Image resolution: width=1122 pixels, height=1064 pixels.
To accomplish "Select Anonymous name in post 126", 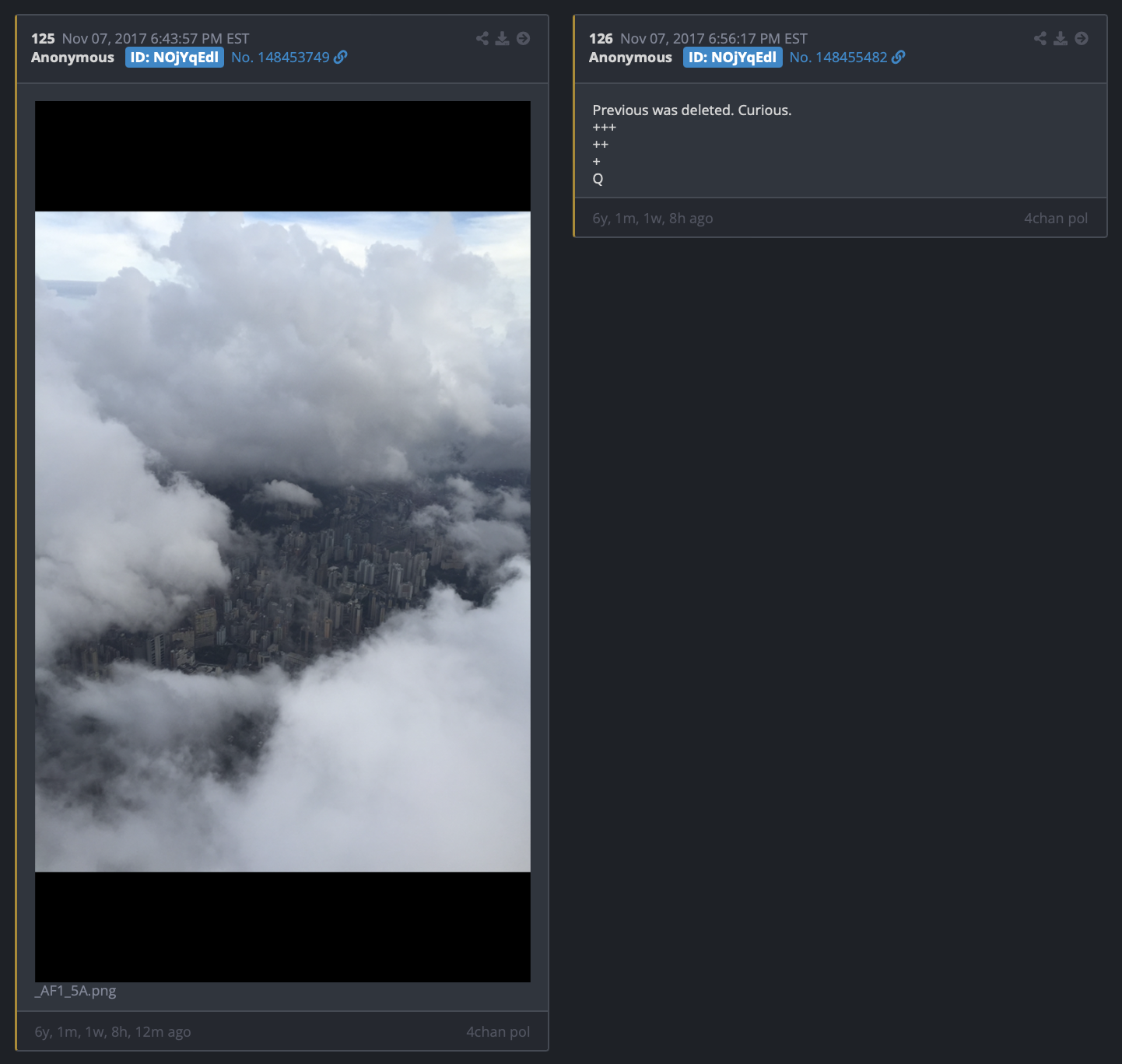I will 630,58.
